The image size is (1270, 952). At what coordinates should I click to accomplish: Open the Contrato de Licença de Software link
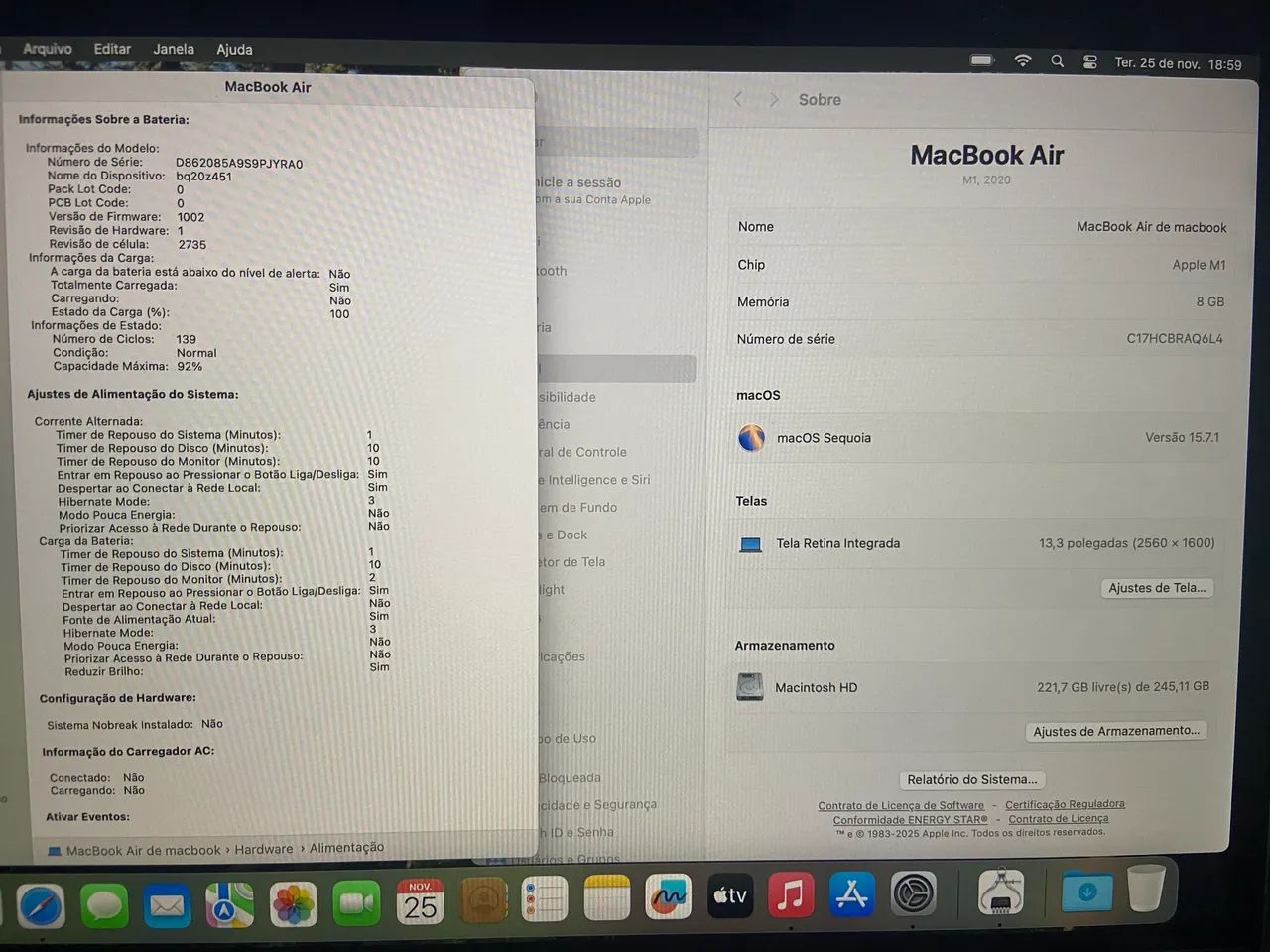point(901,806)
